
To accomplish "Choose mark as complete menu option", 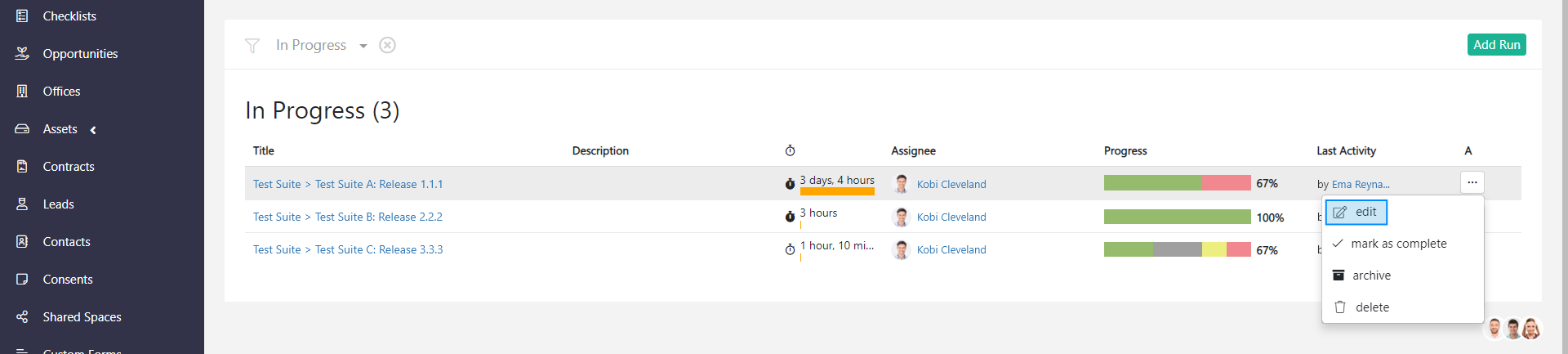I will click(1398, 244).
